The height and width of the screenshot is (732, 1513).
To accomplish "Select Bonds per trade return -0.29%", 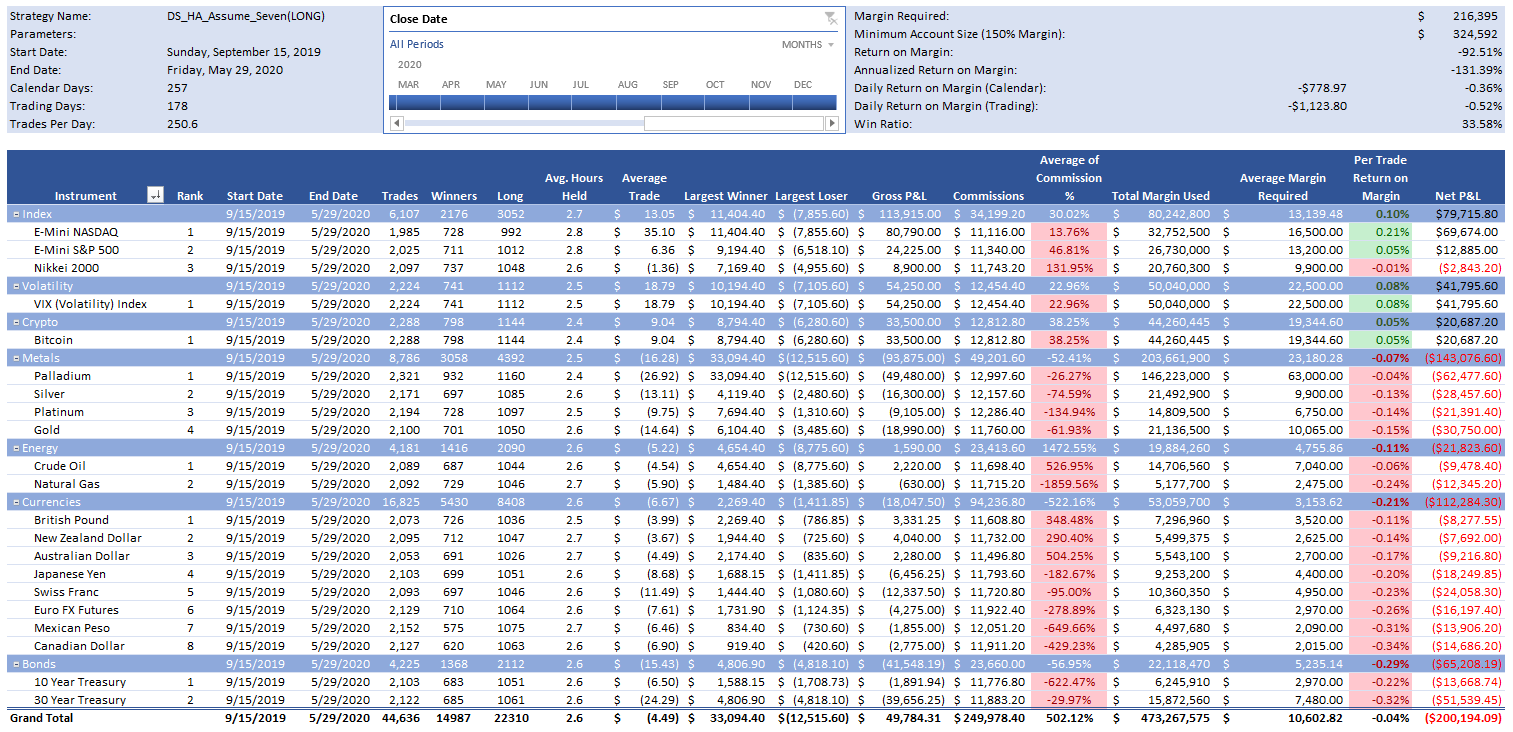I will (x=1388, y=664).
